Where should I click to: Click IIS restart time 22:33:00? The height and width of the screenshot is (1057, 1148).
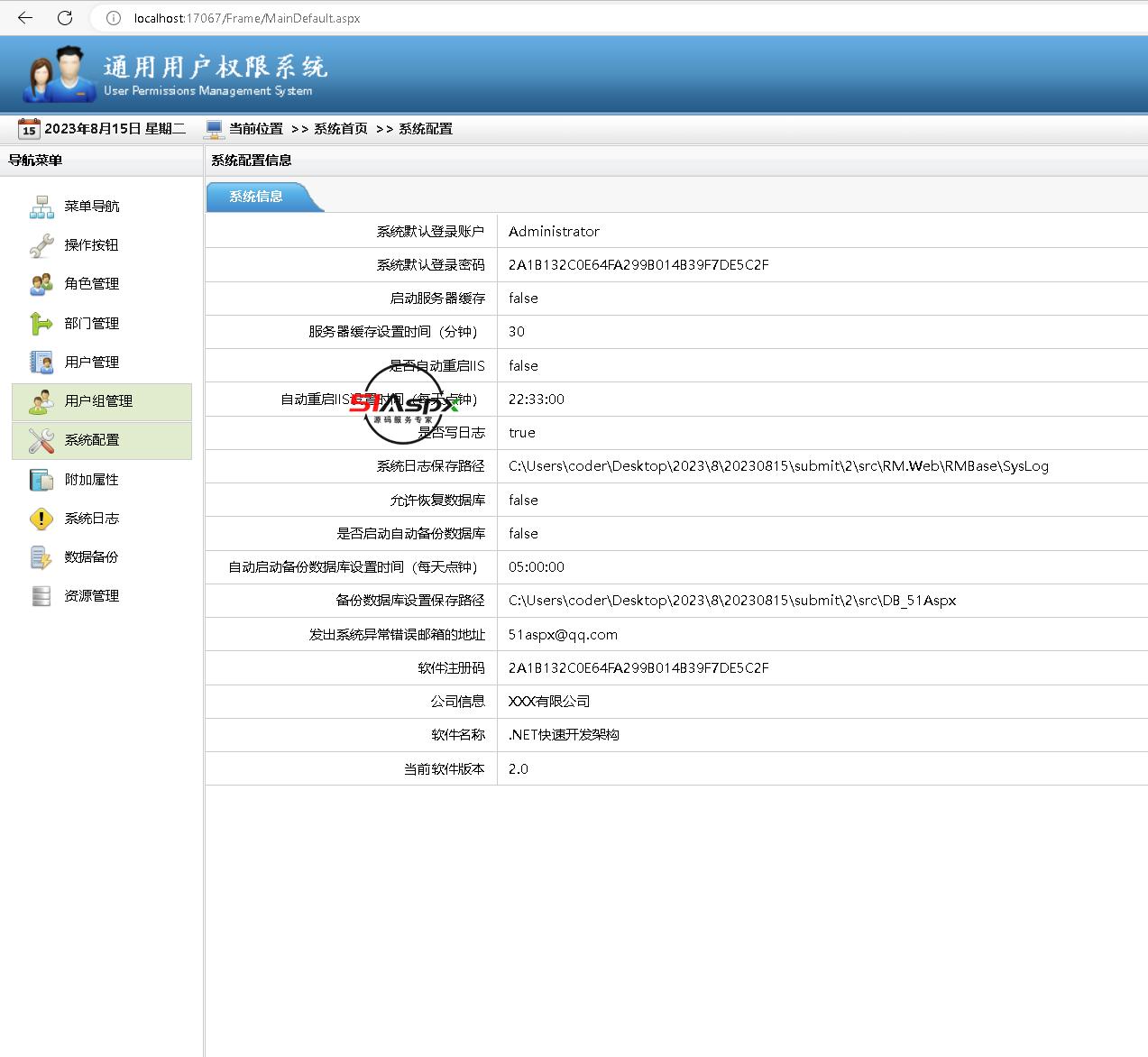click(537, 400)
